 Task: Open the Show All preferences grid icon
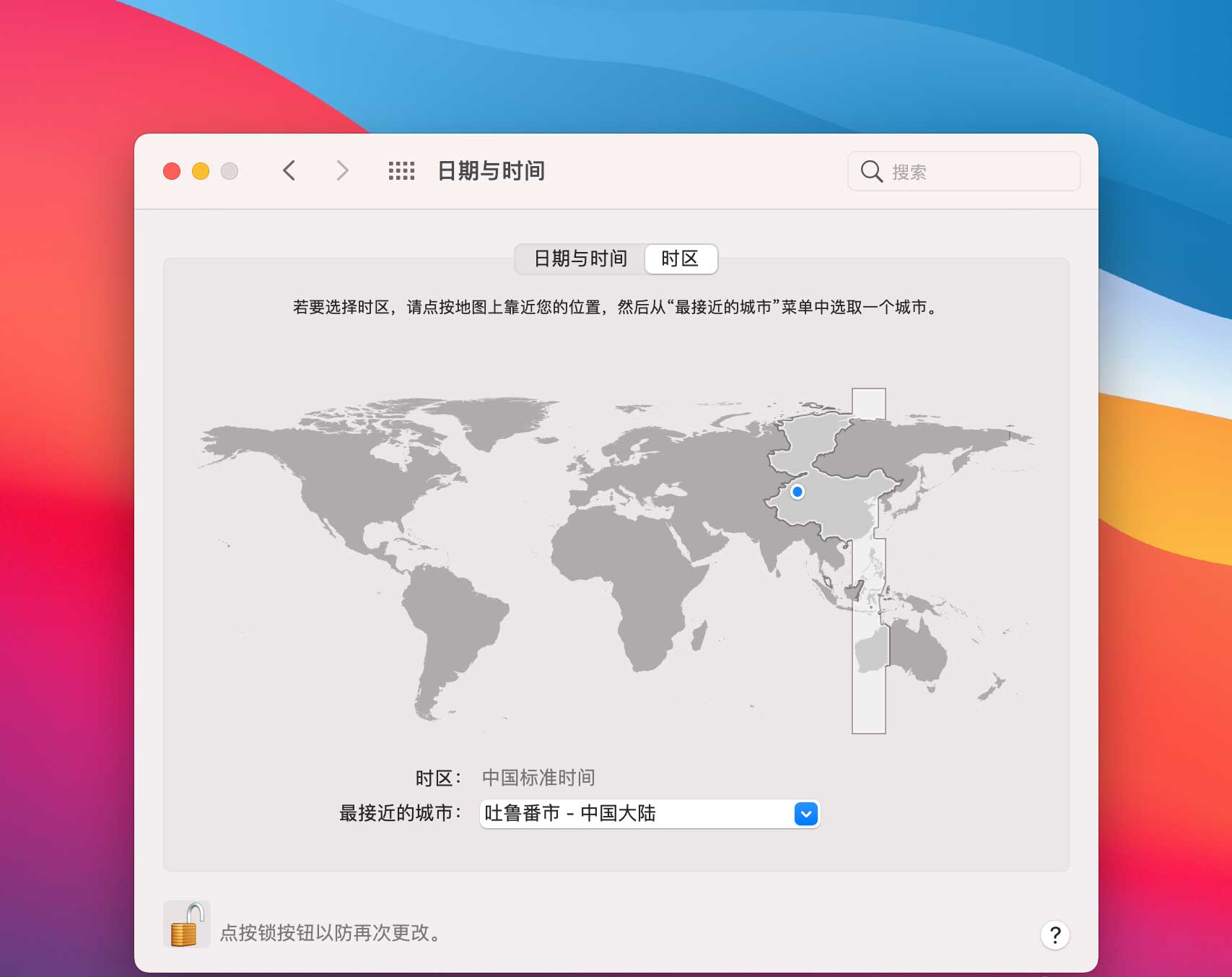point(401,171)
